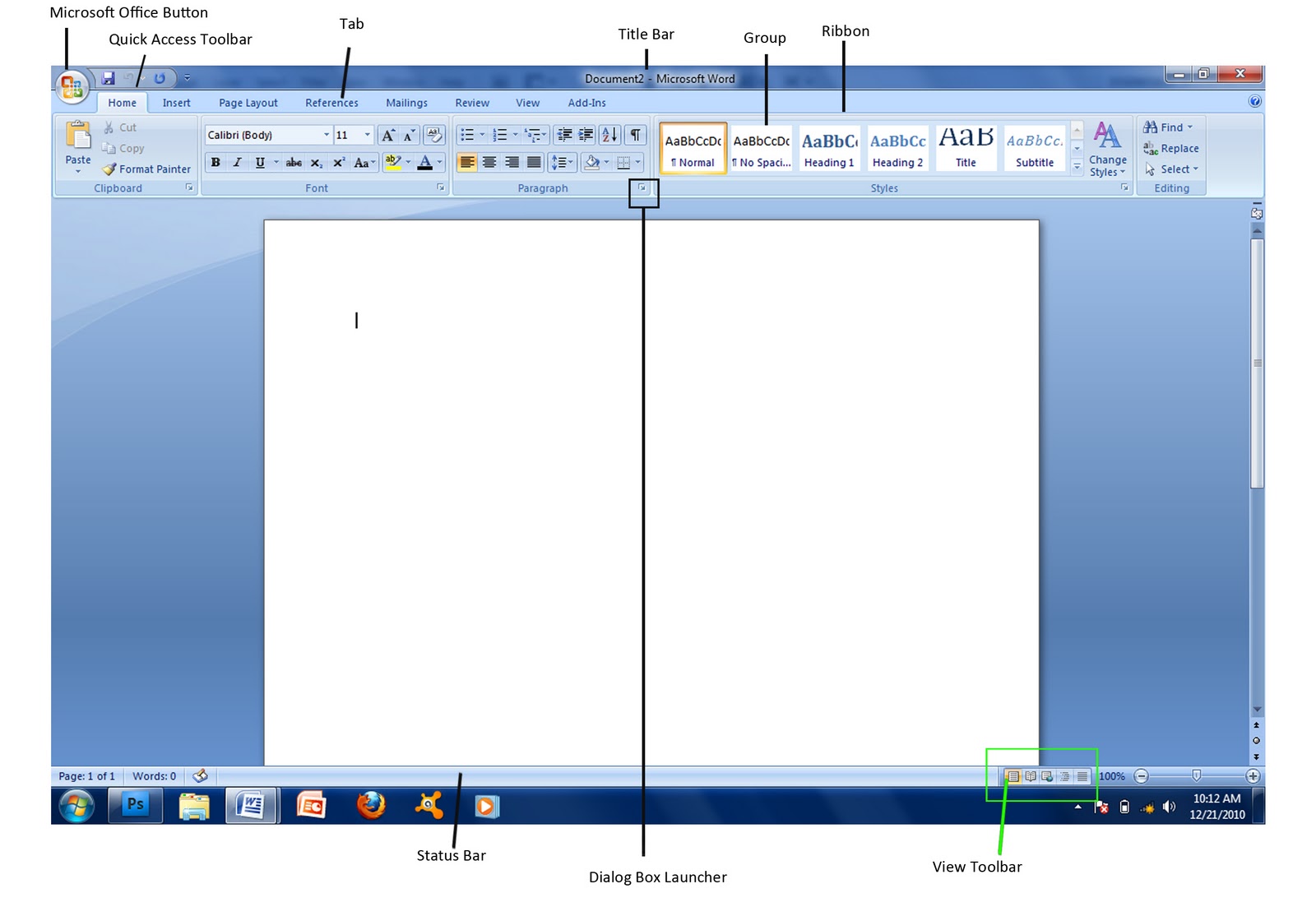Image resolution: width=1316 pixels, height=907 pixels.
Task: Switch to the Page Layout tab
Action: [x=248, y=103]
